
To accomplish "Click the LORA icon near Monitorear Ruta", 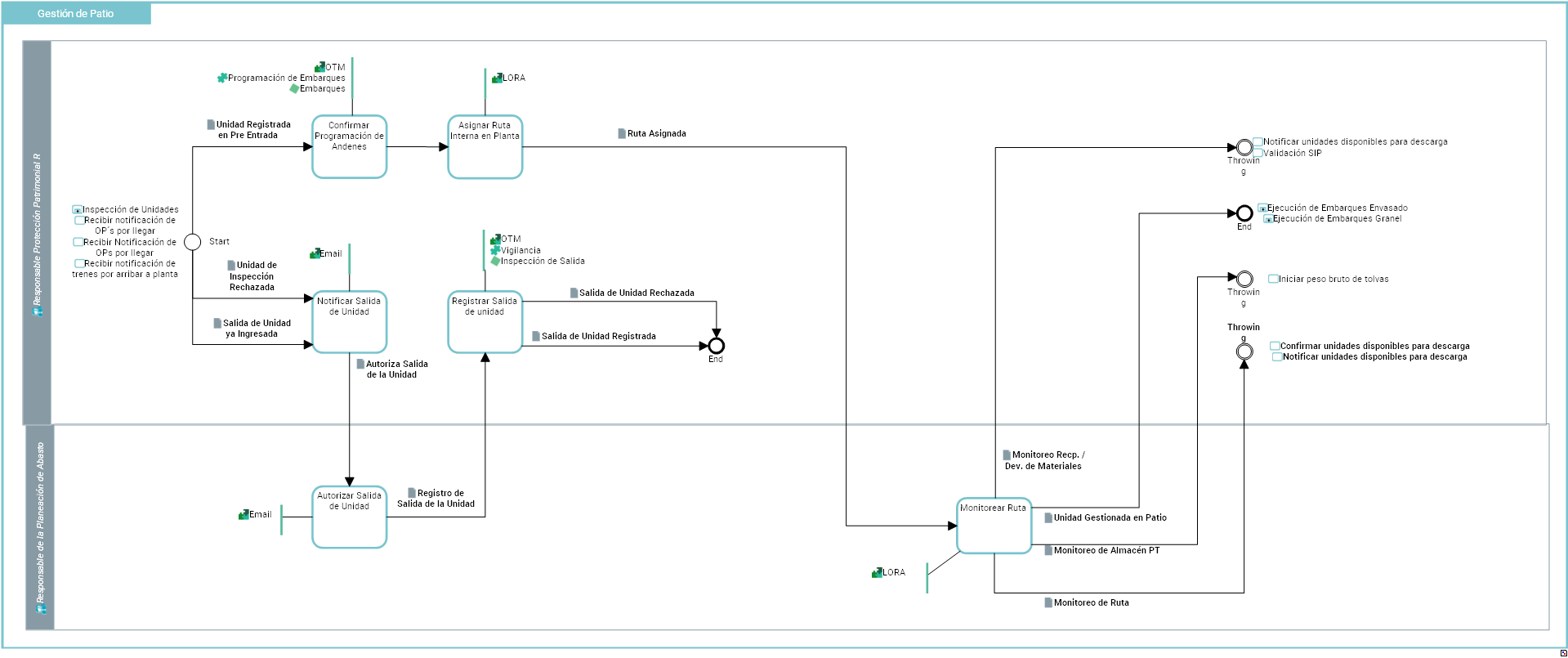I will (877, 572).
